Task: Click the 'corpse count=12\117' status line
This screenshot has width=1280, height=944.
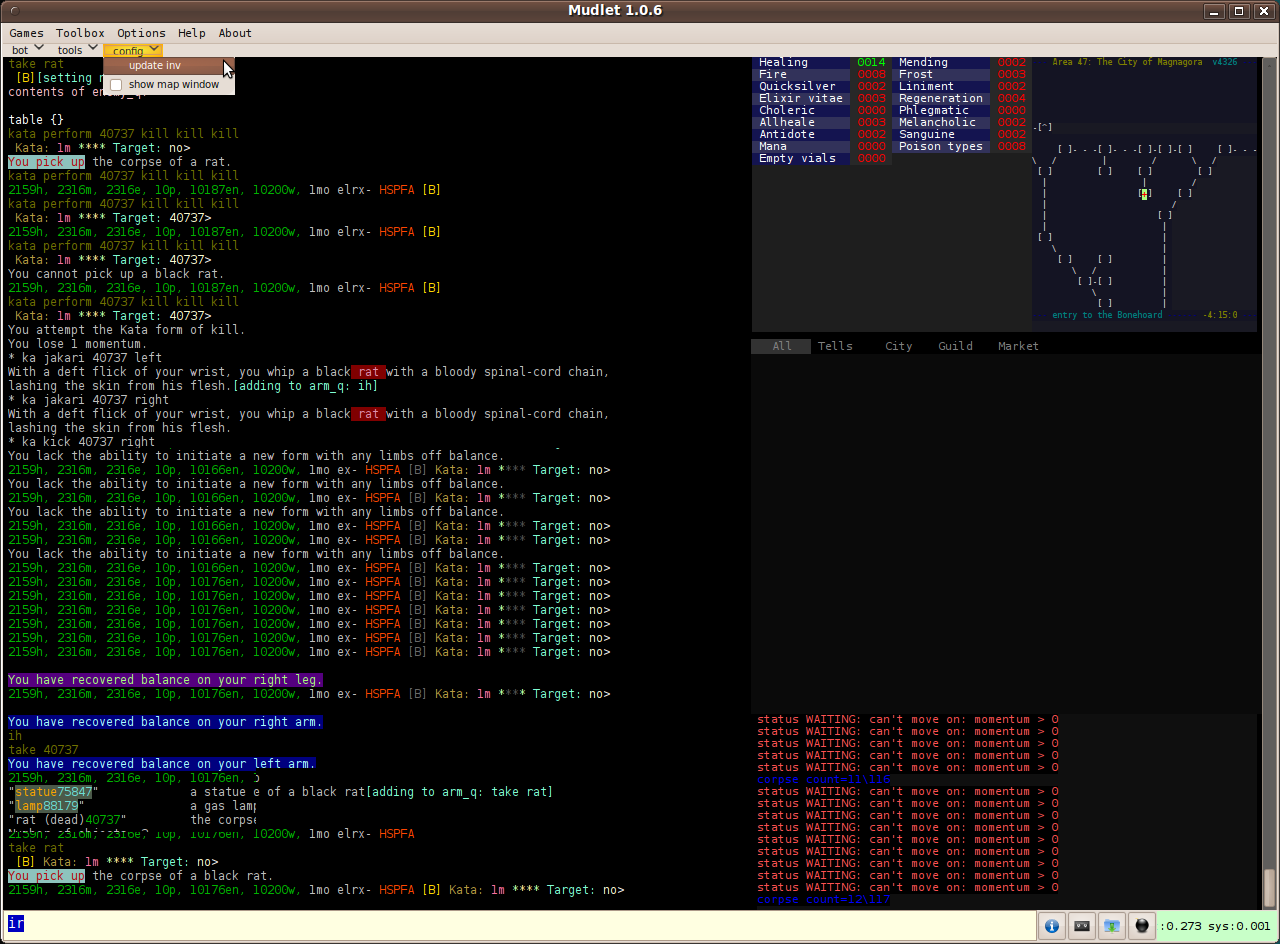Action: (823, 900)
